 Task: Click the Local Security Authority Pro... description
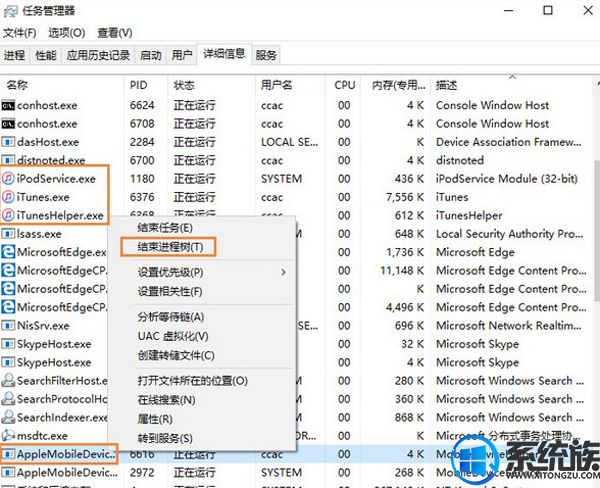(x=510, y=234)
